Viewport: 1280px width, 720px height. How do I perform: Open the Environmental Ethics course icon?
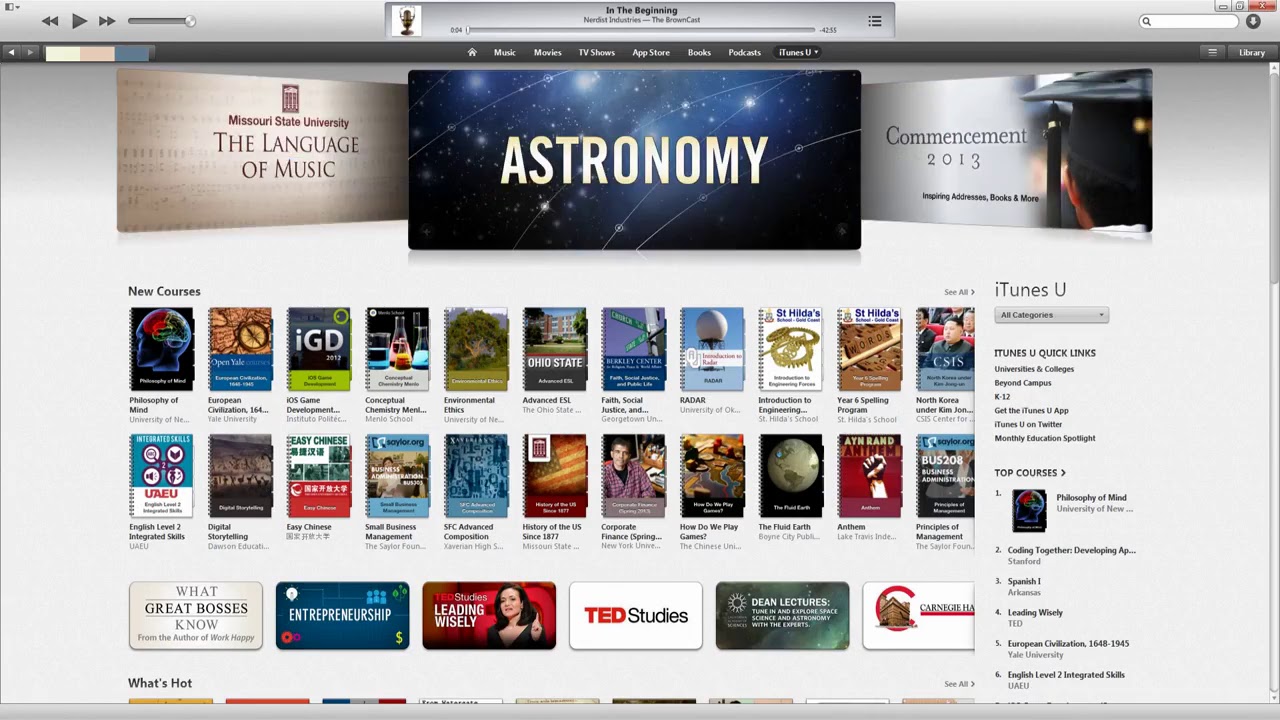click(476, 349)
